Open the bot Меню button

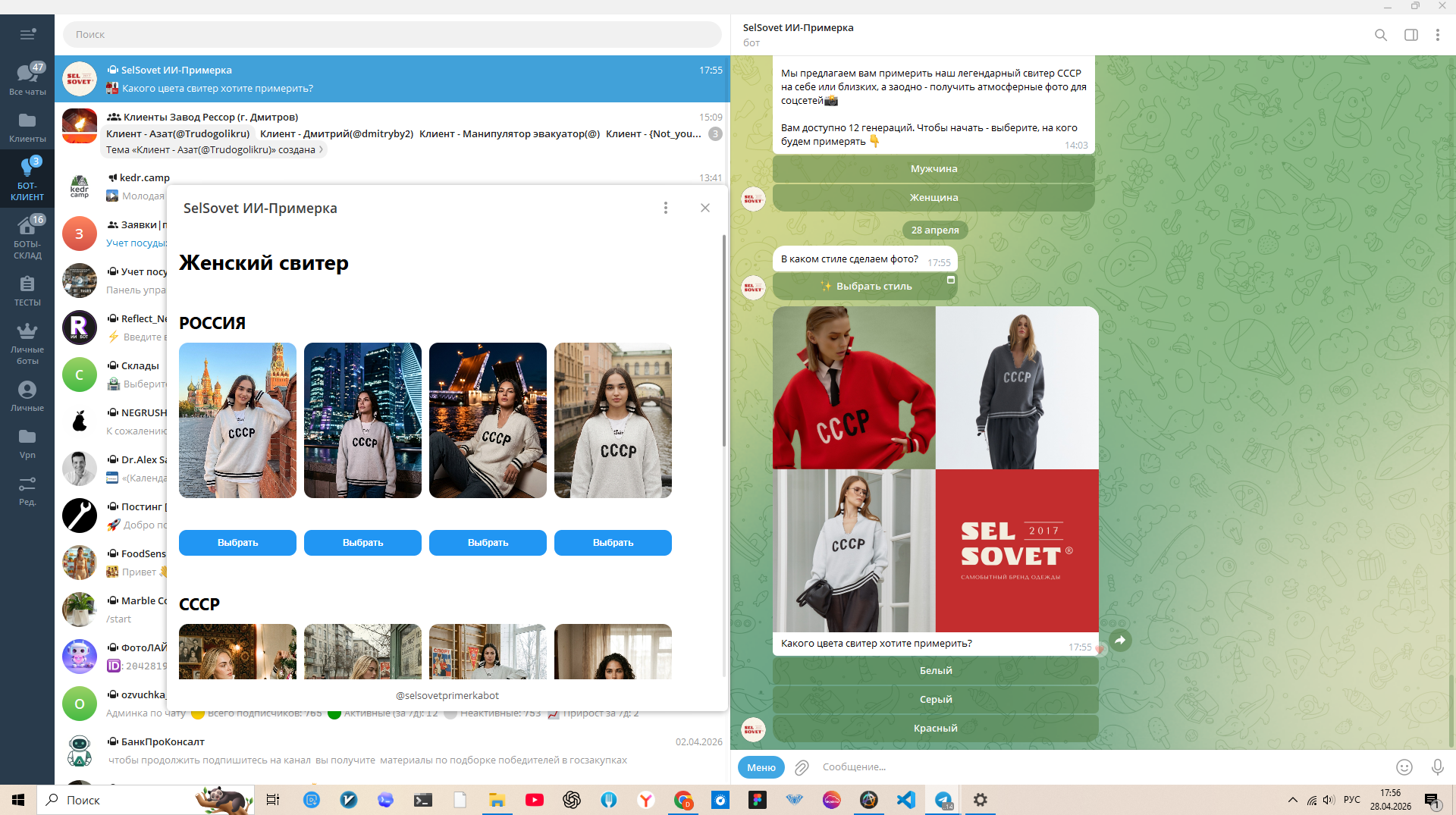click(x=761, y=767)
